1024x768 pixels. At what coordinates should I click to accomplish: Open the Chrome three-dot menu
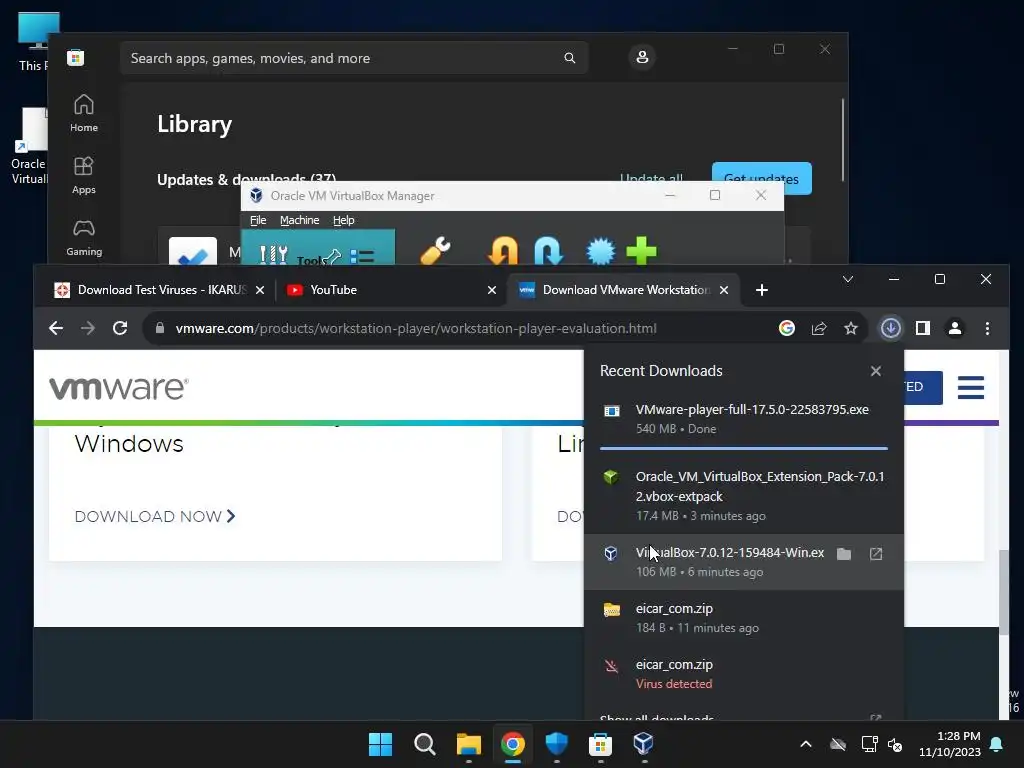[x=987, y=328]
